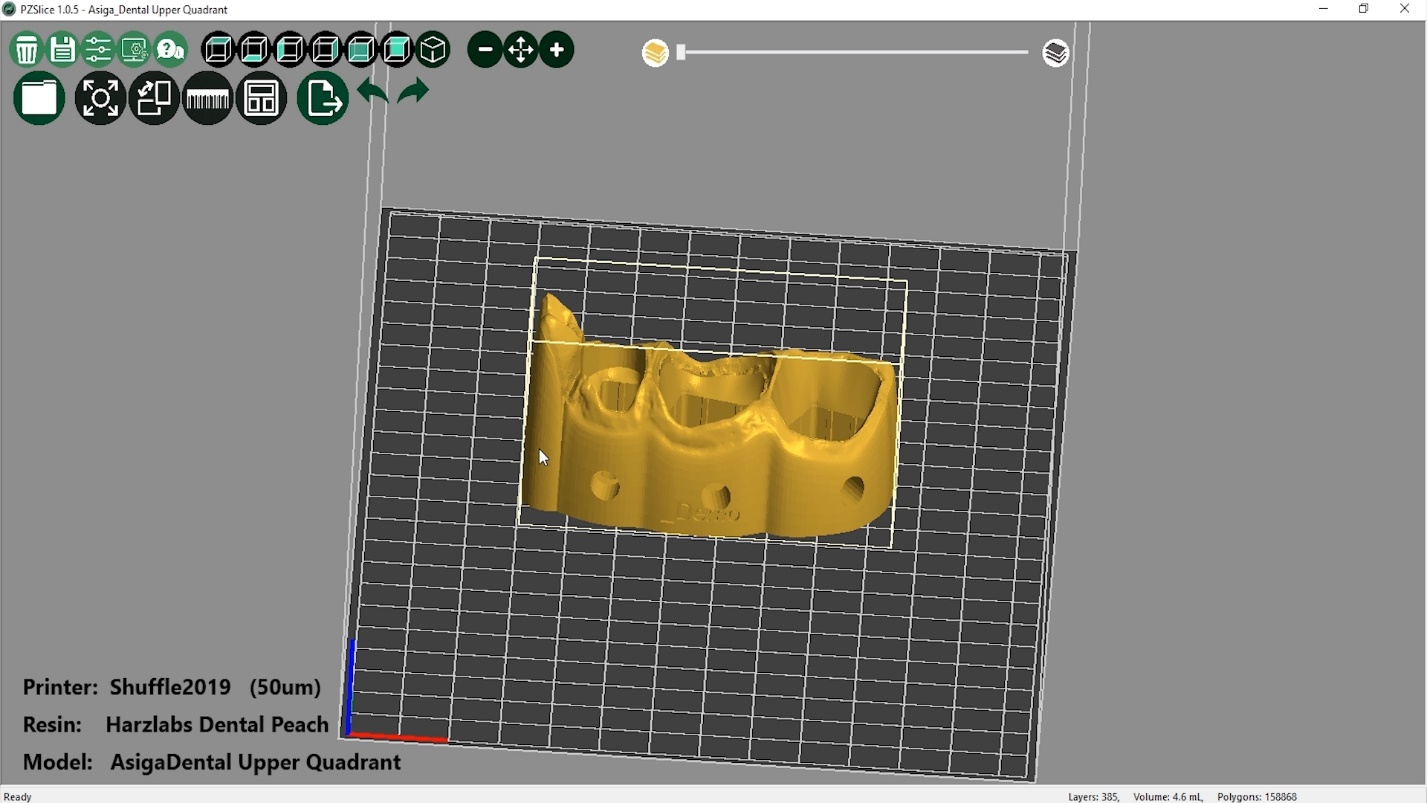Click the comb-shaped supports icon
The image size is (1427, 803).
pos(208,98)
